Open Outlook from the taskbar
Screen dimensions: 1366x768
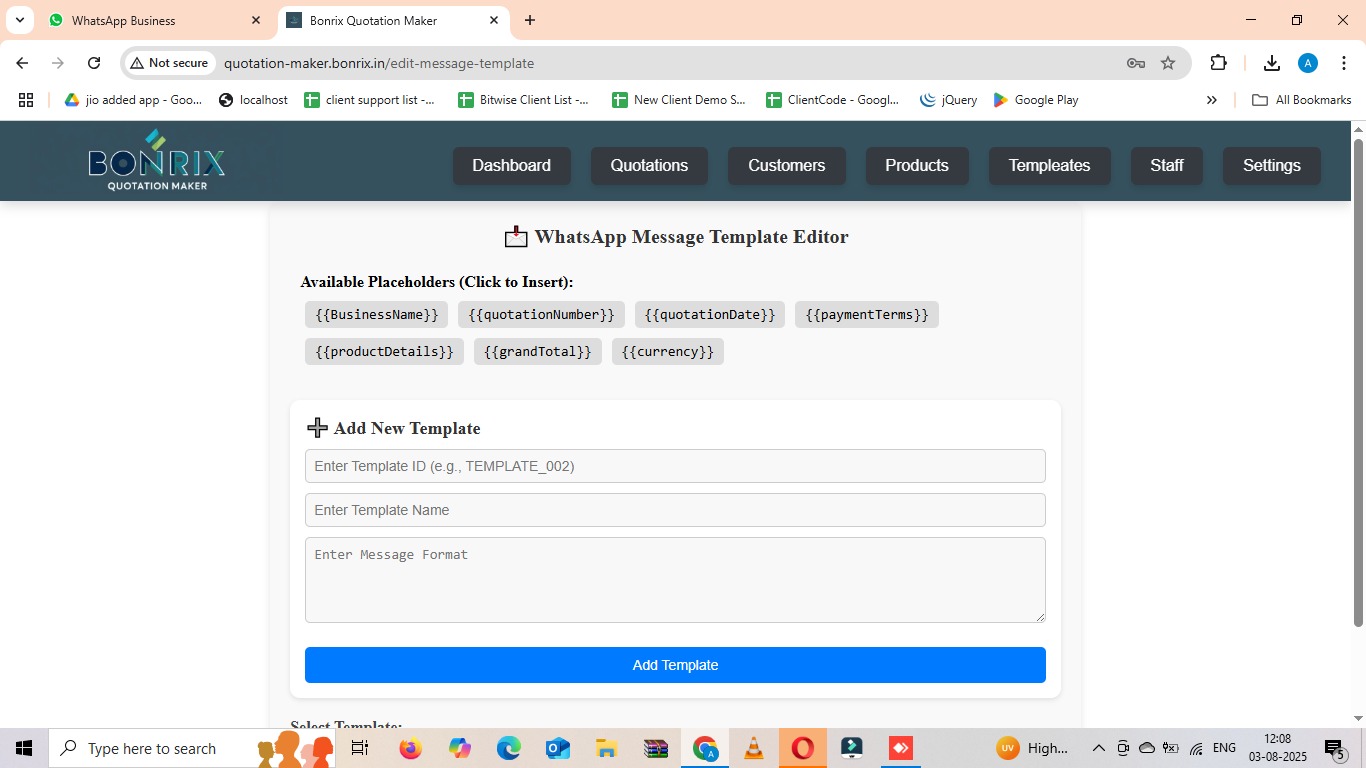tap(557, 748)
